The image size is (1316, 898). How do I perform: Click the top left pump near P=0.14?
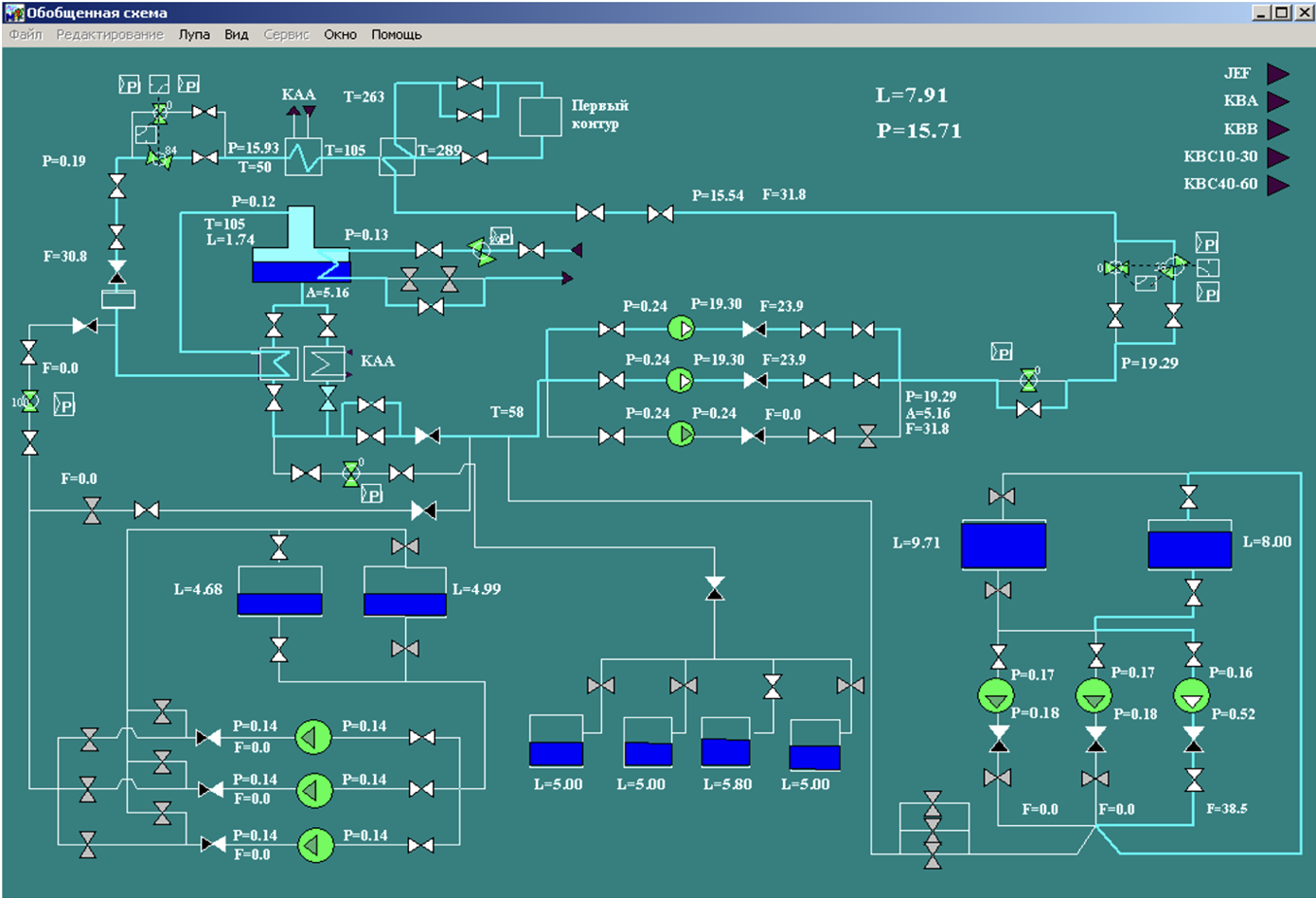click(313, 737)
